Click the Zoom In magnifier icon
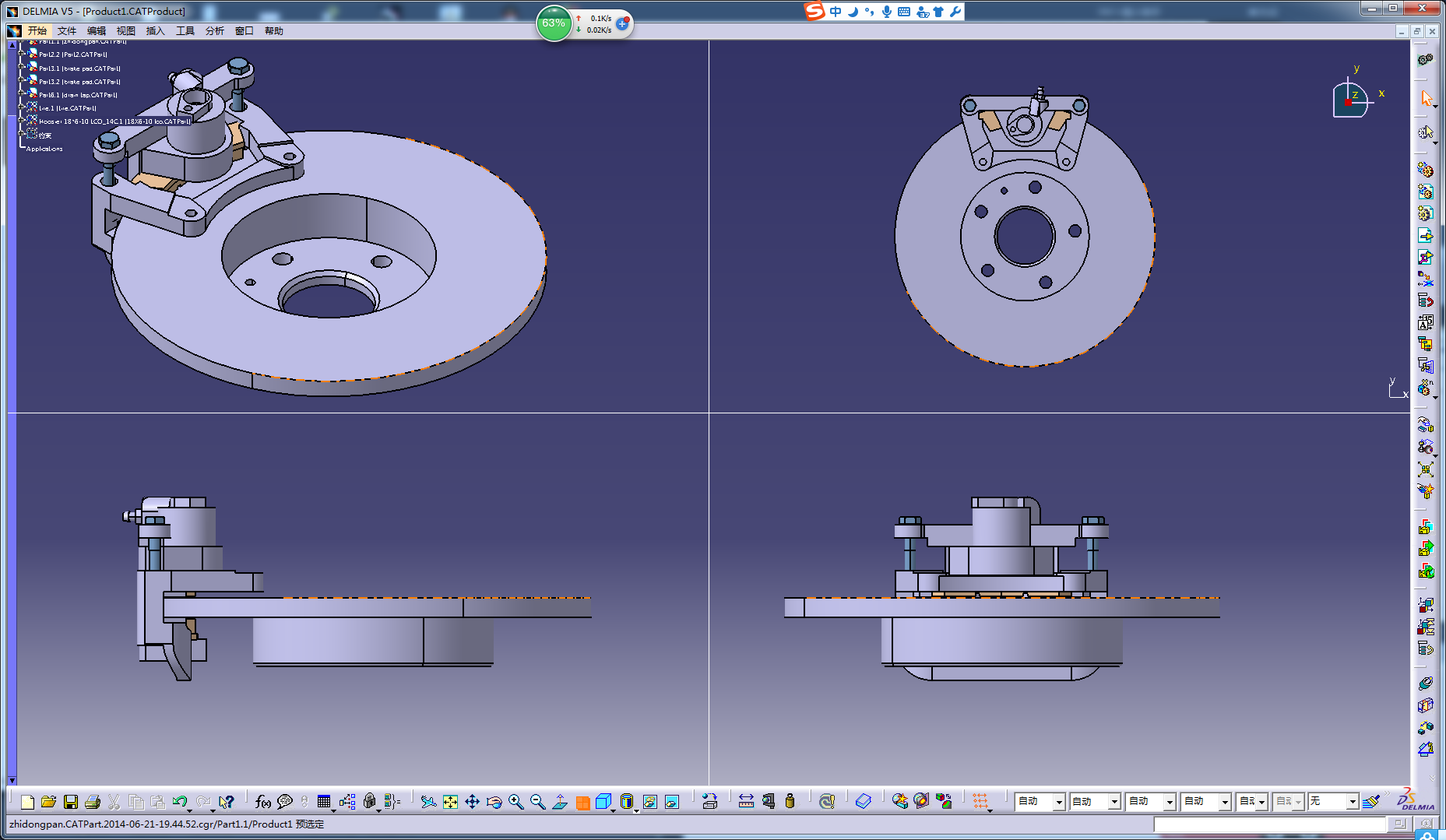 click(x=515, y=802)
